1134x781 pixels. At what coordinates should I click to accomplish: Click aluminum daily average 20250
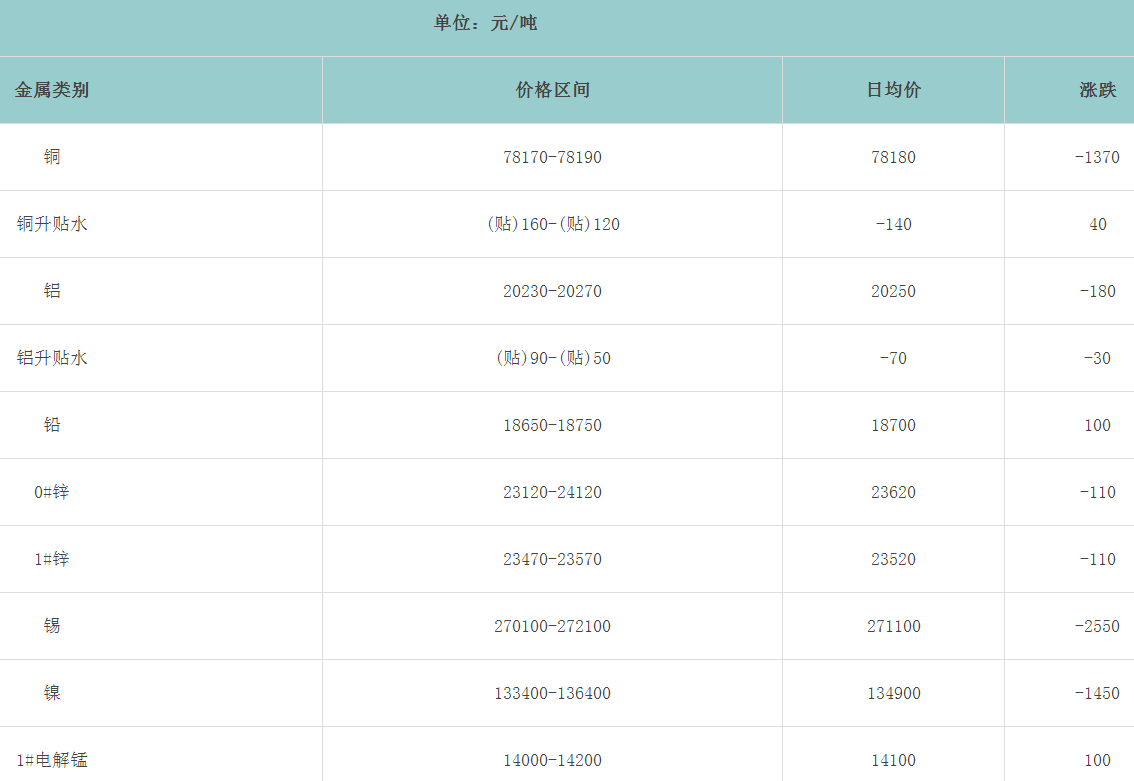[893, 291]
